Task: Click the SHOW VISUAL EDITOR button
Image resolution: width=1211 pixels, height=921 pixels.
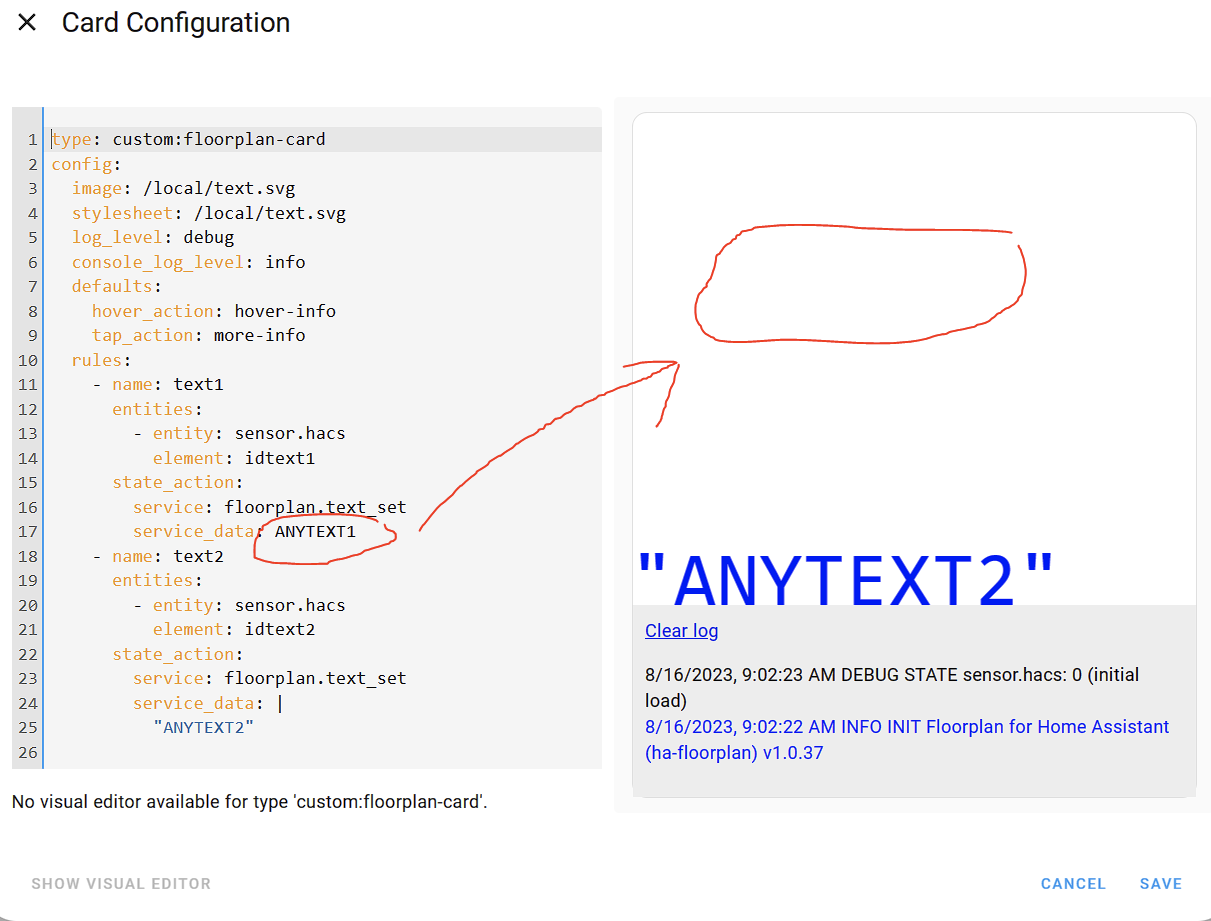Action: [x=120, y=883]
